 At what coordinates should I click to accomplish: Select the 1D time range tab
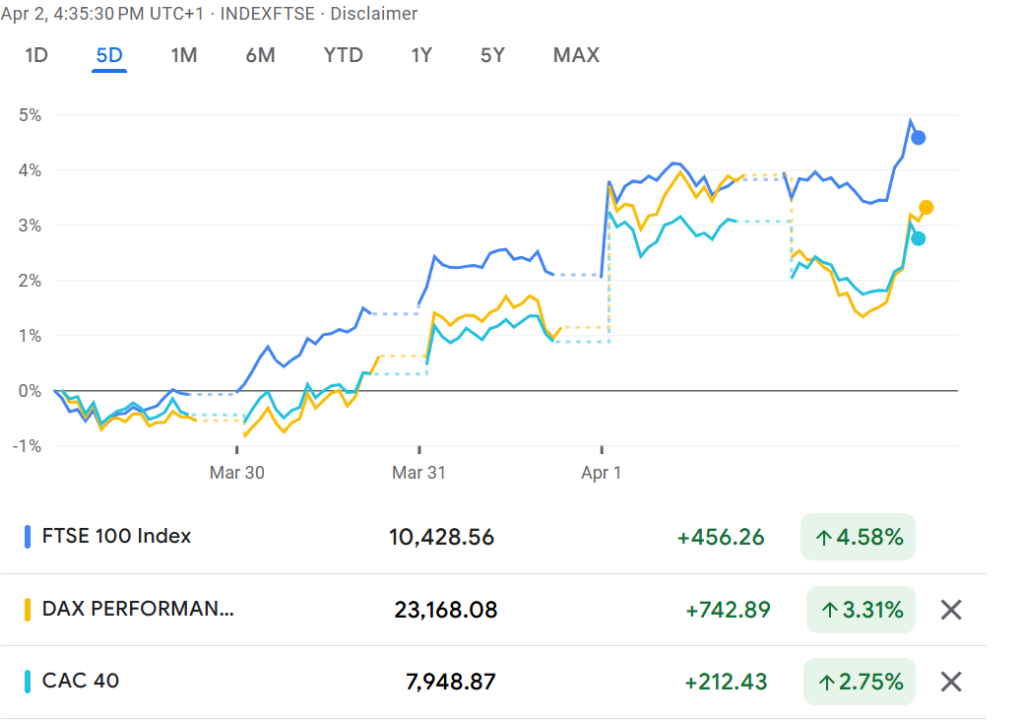click(36, 55)
